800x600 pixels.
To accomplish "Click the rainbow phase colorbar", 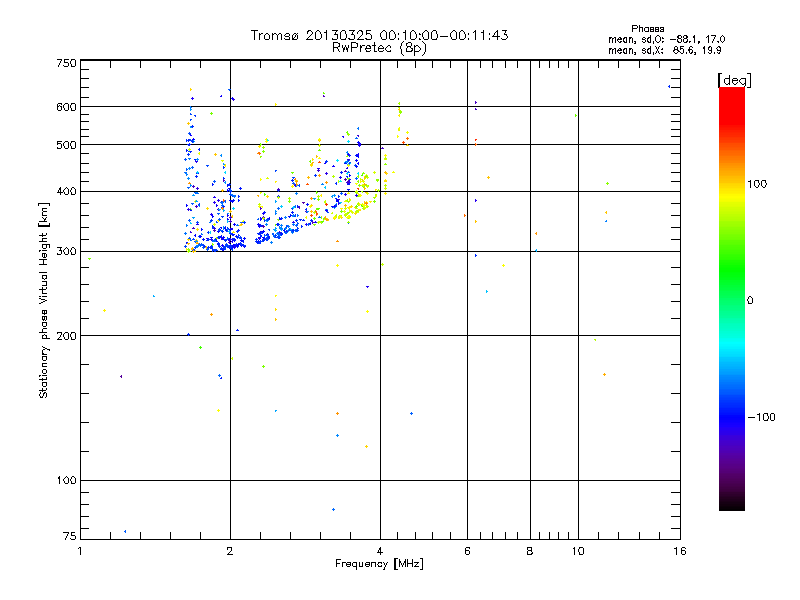I will click(x=732, y=298).
